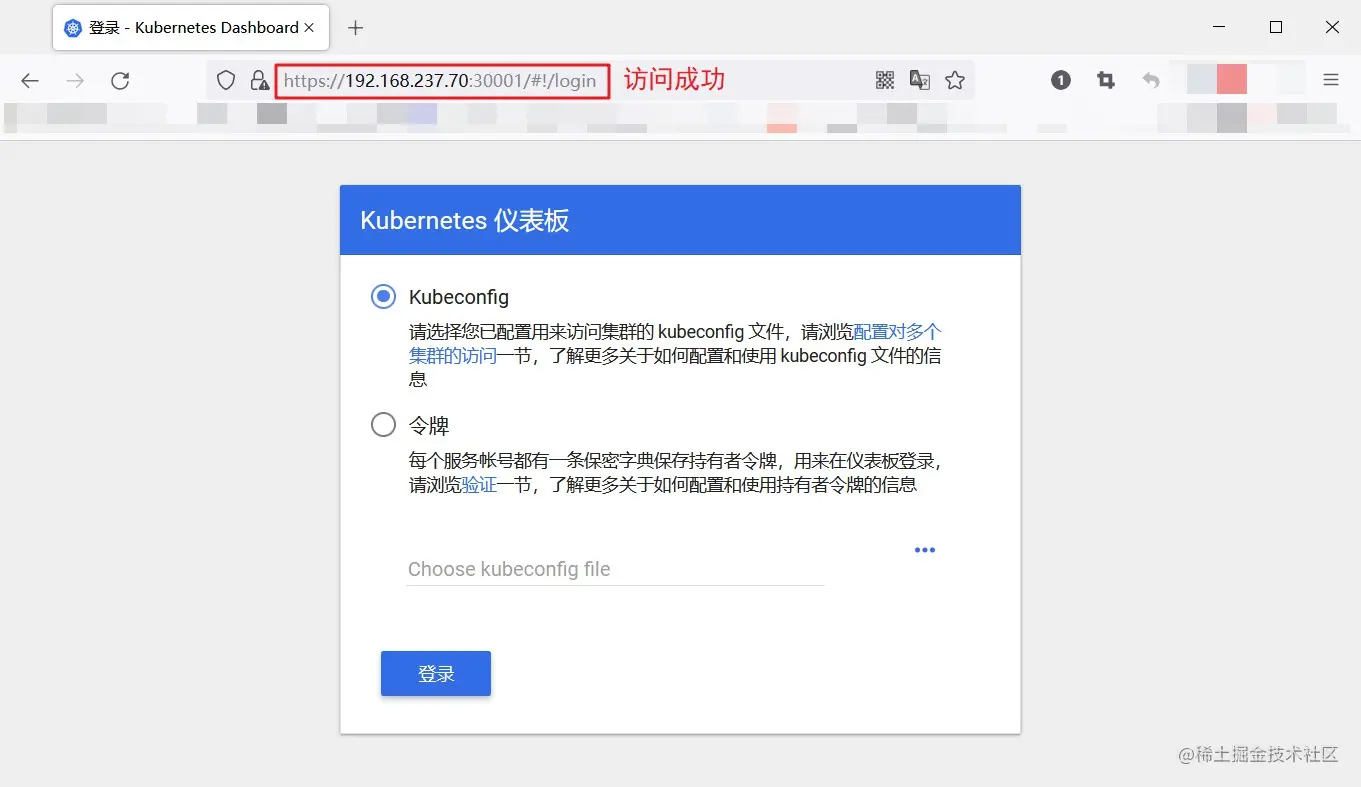Click the Choose kubeconfig file field
Screen dimensions: 1361x787
point(615,569)
